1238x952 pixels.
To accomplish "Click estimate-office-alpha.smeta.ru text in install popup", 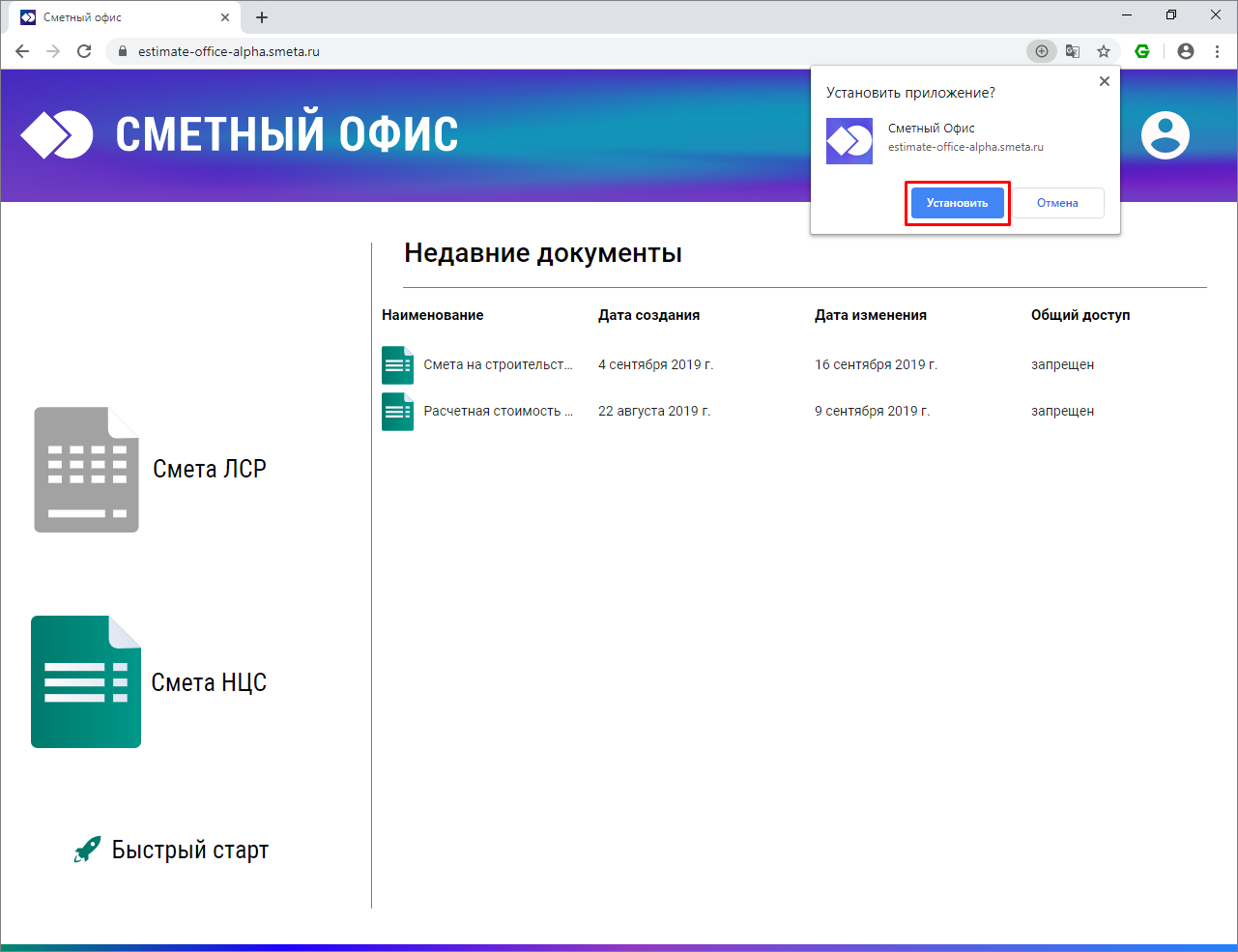I will [965, 148].
